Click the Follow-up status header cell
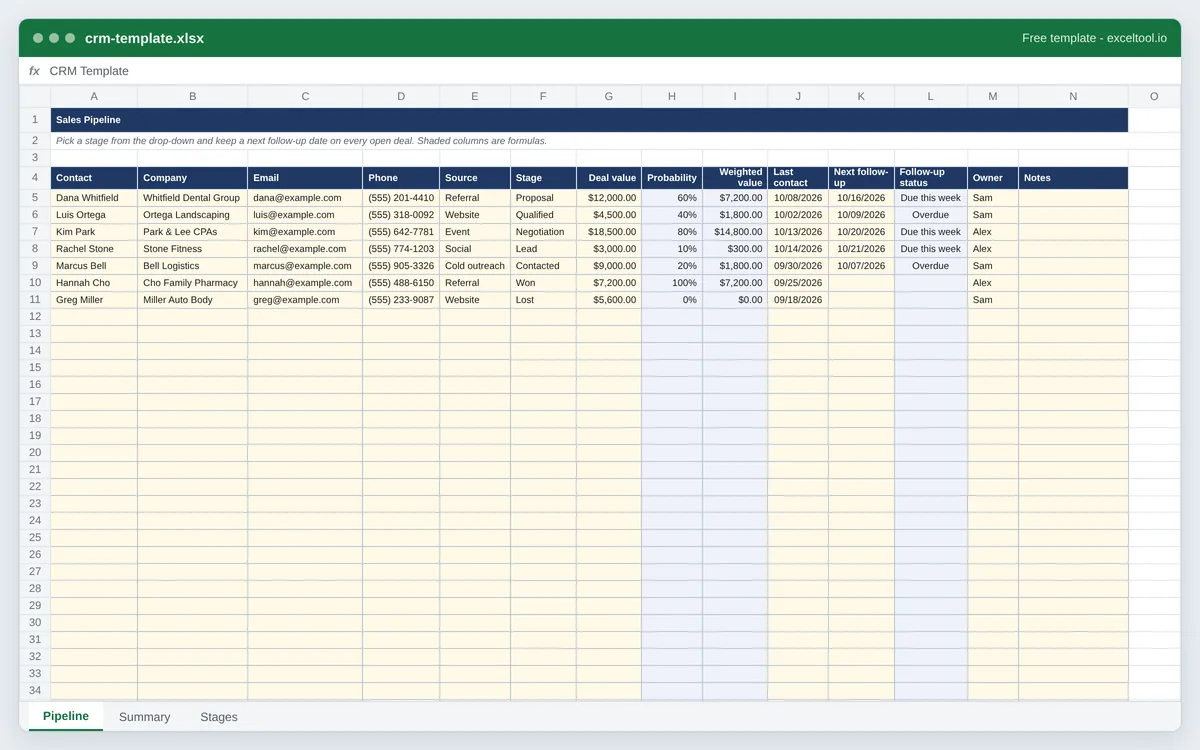The height and width of the screenshot is (750, 1200). point(931,178)
